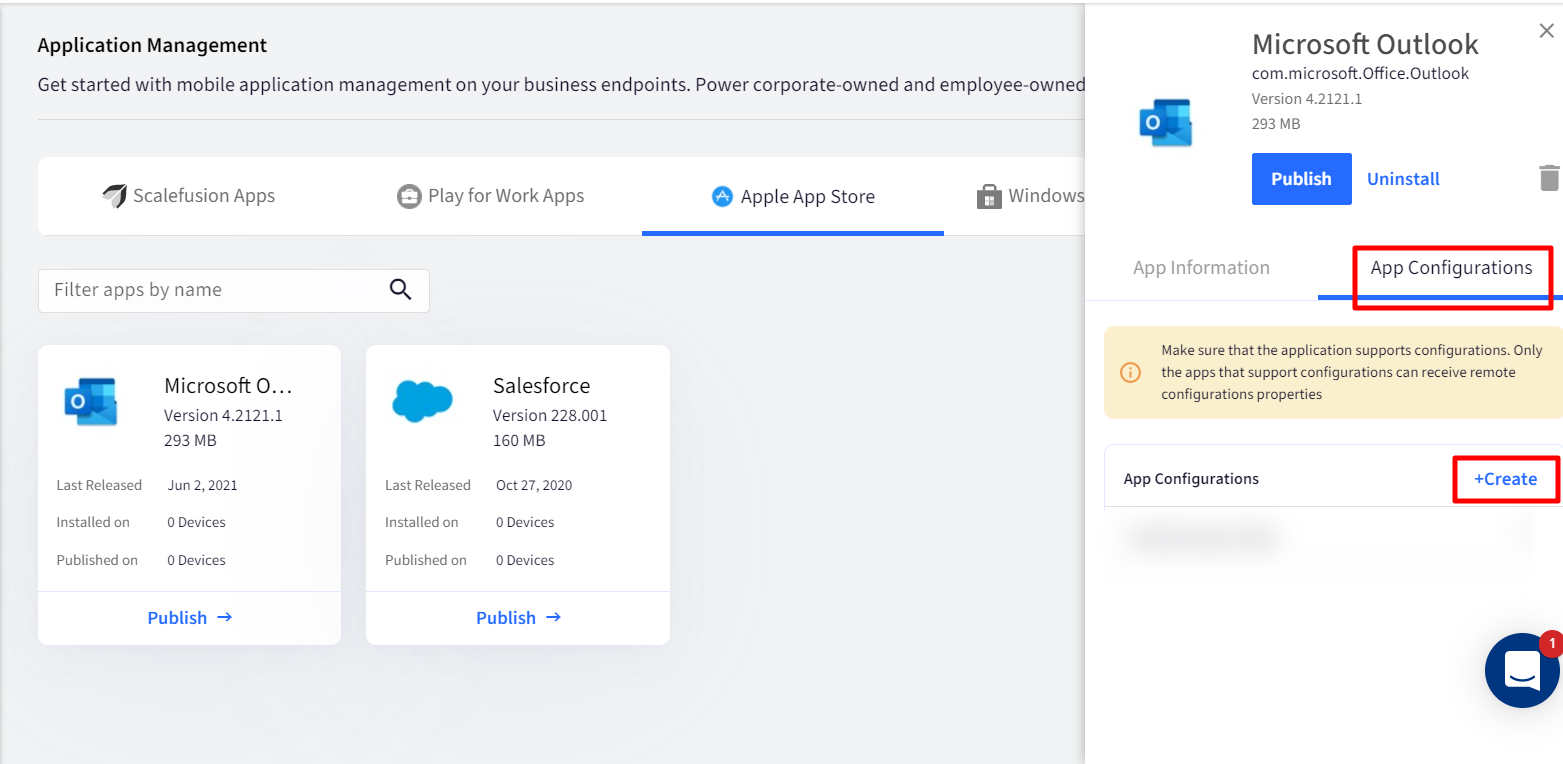1563x764 pixels.
Task: Click 293 MB in the details panel
Action: (1275, 124)
